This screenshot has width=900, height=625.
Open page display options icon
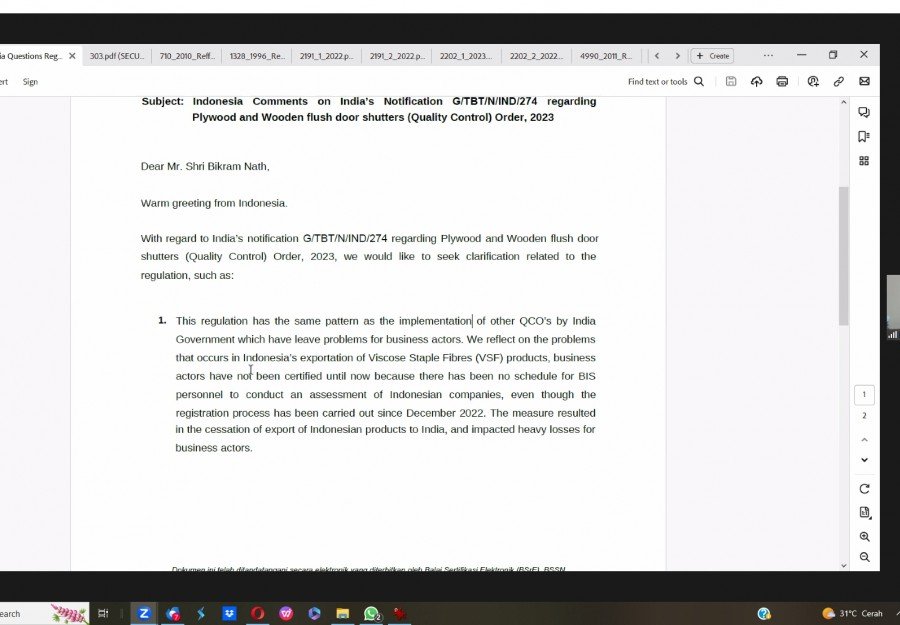[864, 513]
